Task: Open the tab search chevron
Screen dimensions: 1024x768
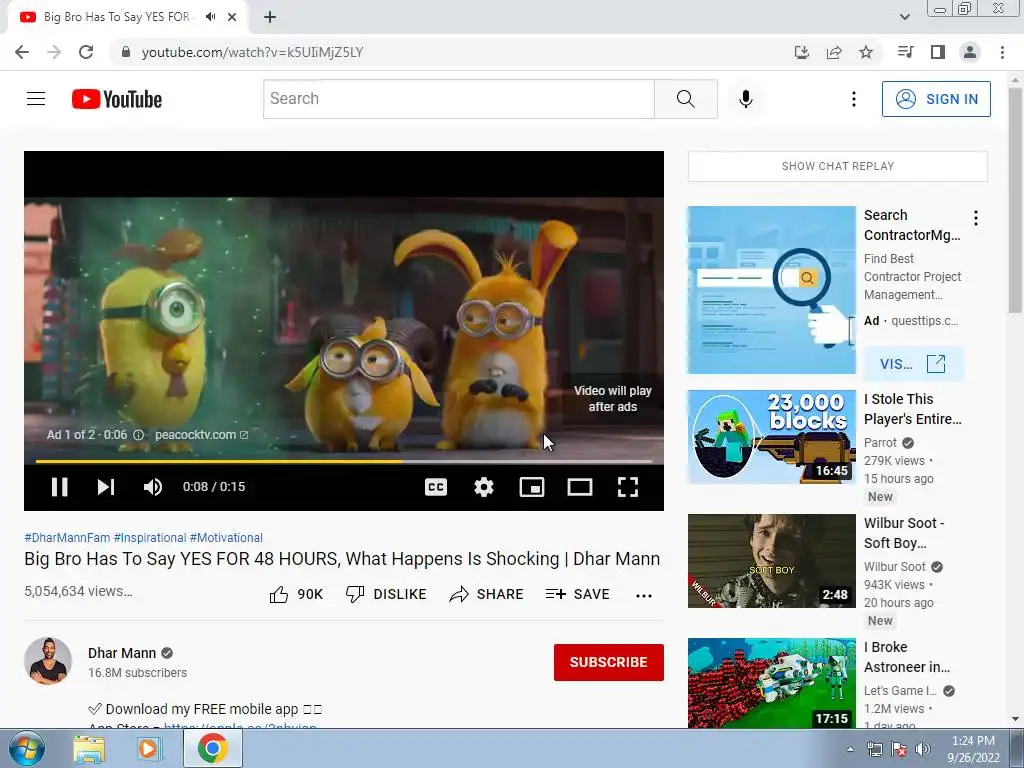Action: [x=904, y=17]
